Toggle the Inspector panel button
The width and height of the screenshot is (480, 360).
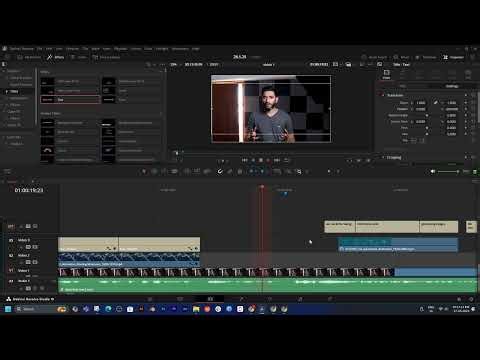(454, 57)
